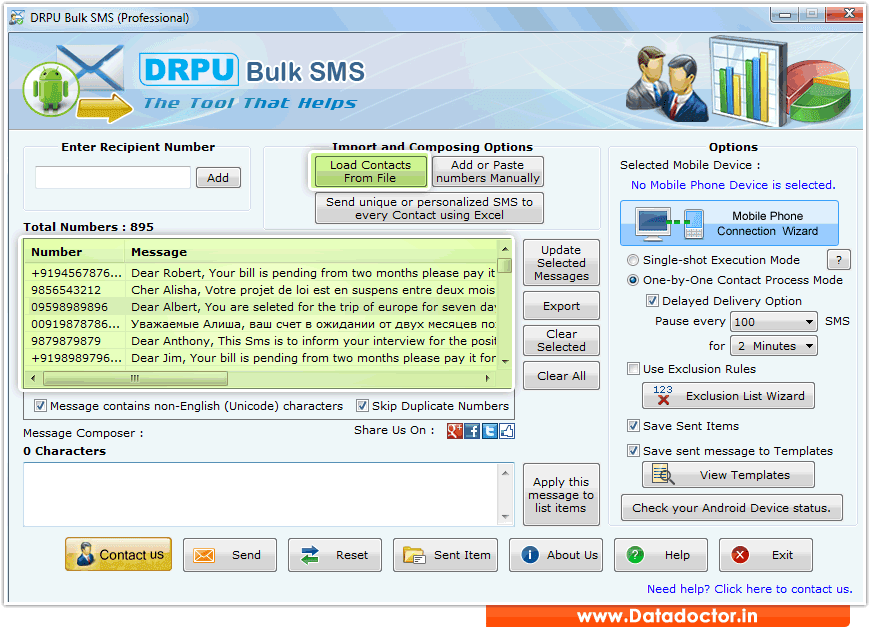
Task: Open the 2 Minutes duration dropdown
Action: click(x=773, y=346)
